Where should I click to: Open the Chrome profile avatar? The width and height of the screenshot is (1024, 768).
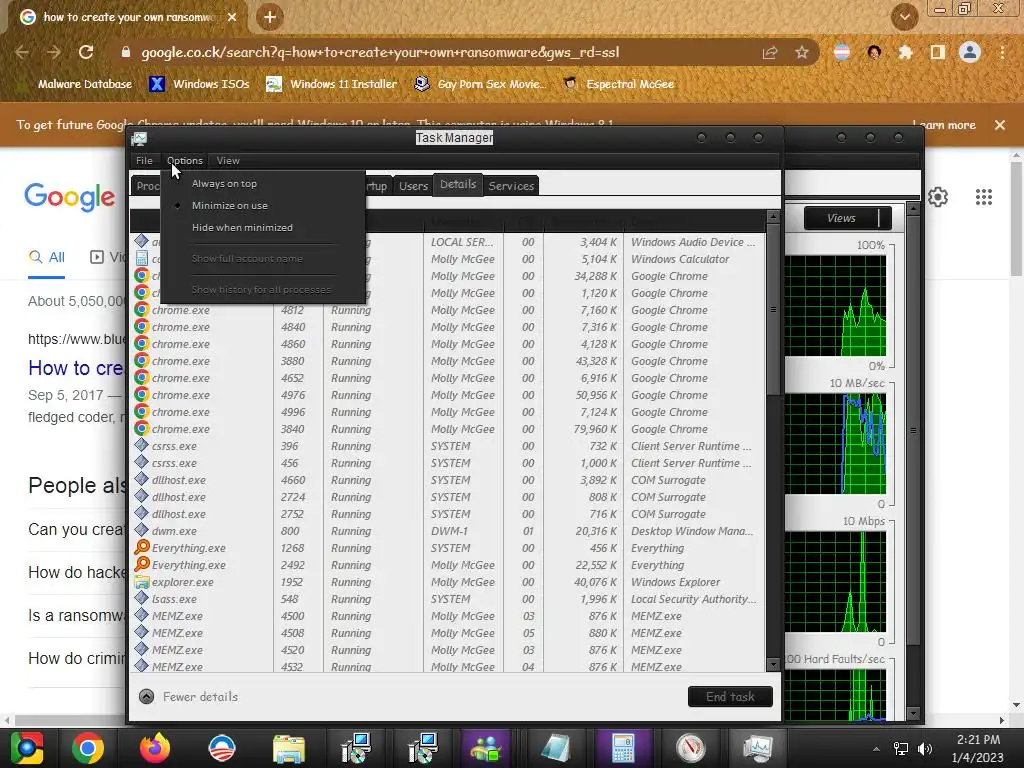click(x=970, y=52)
